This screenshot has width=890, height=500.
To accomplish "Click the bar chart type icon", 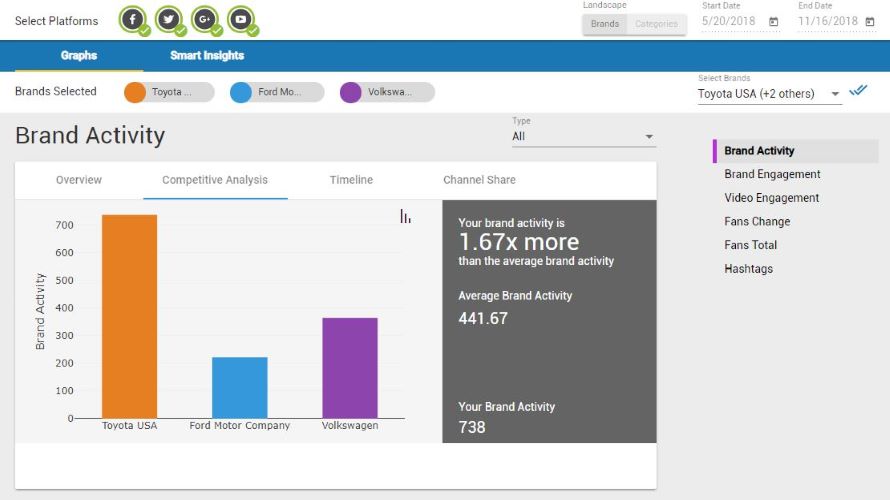I will click(405, 216).
